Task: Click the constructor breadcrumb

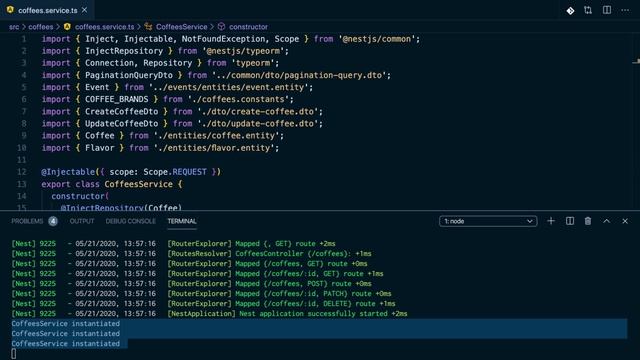Action: 248,27
